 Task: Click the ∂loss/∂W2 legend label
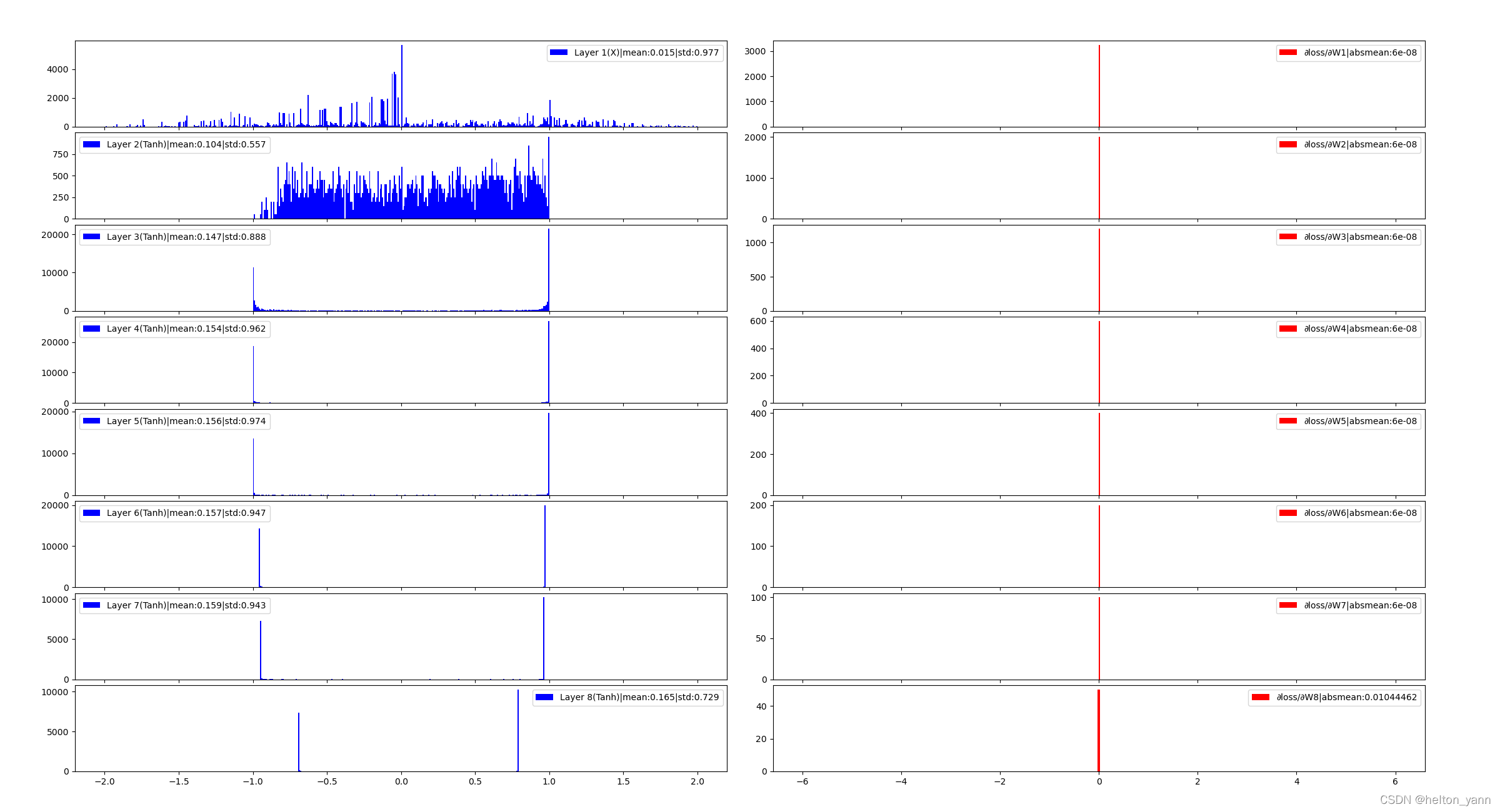[x=1360, y=144]
